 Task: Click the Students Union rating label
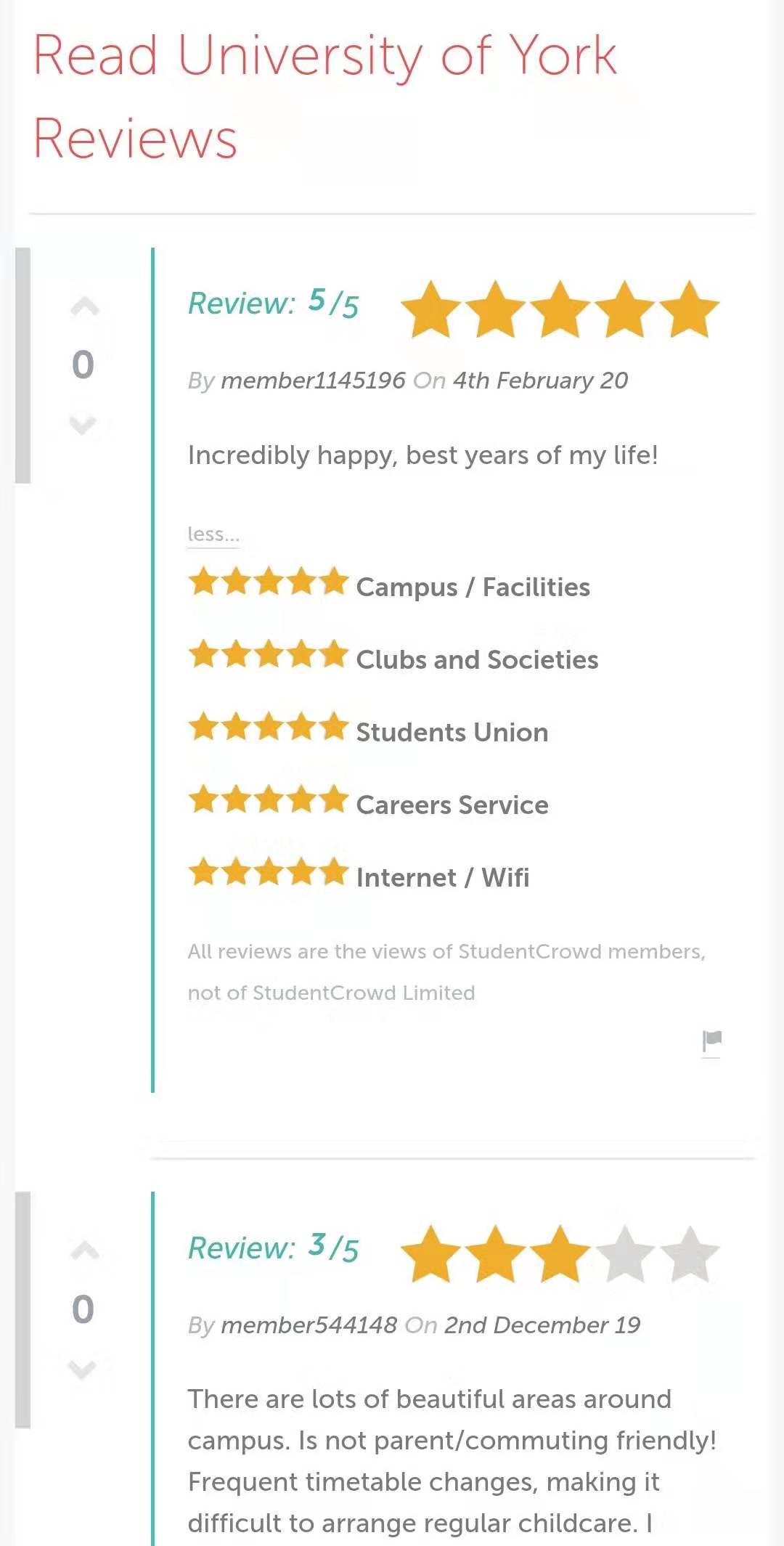pos(452,733)
